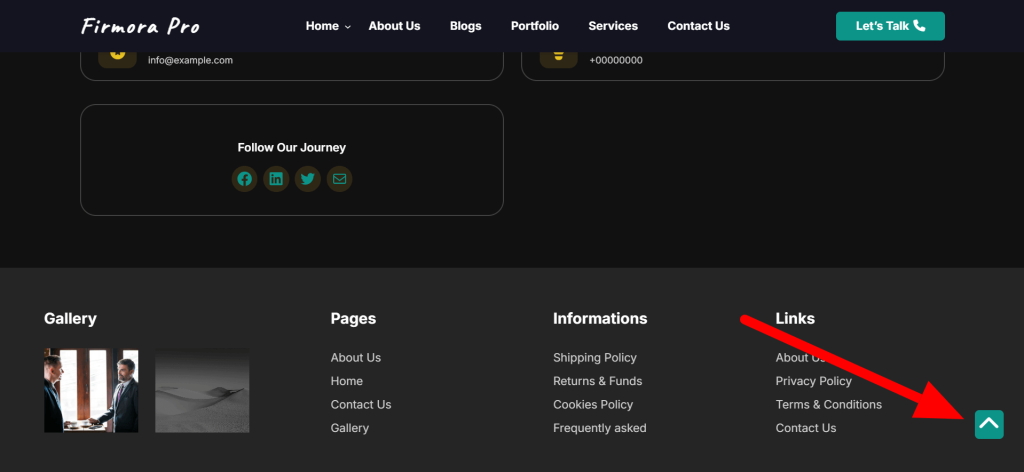Click the scroll-to-top arrow button
This screenshot has width=1024, height=472.
(x=989, y=424)
